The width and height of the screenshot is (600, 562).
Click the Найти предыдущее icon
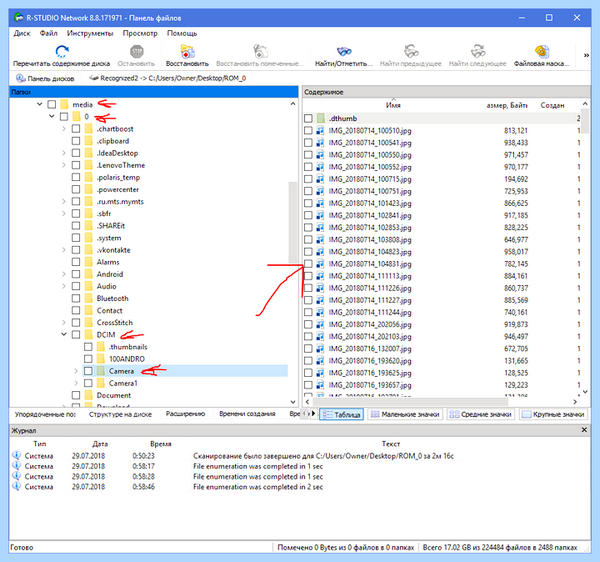(x=411, y=51)
